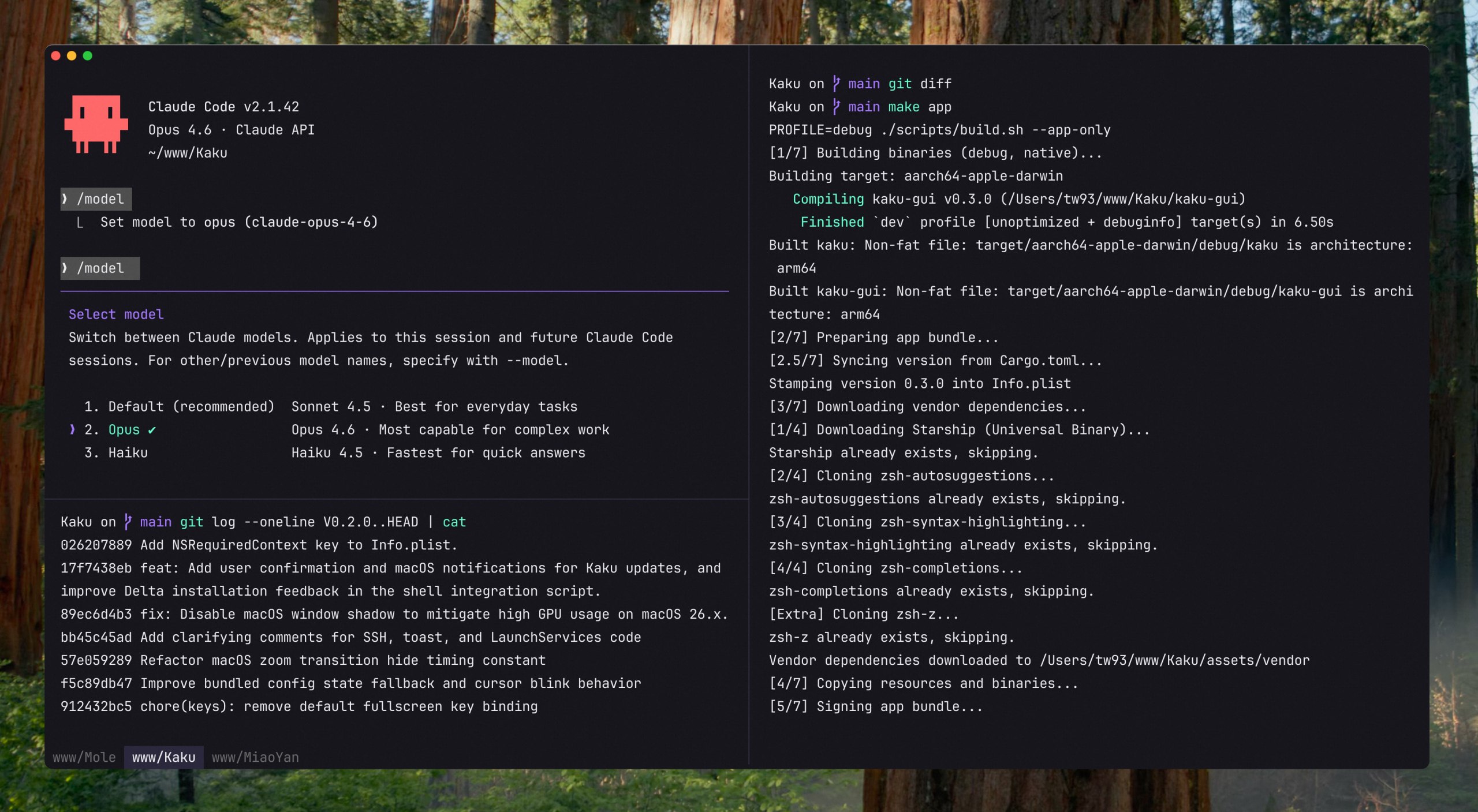Screen dimensions: 1478x812
Task: Click the prompt arrow before the first /model command
Action: coord(65,199)
